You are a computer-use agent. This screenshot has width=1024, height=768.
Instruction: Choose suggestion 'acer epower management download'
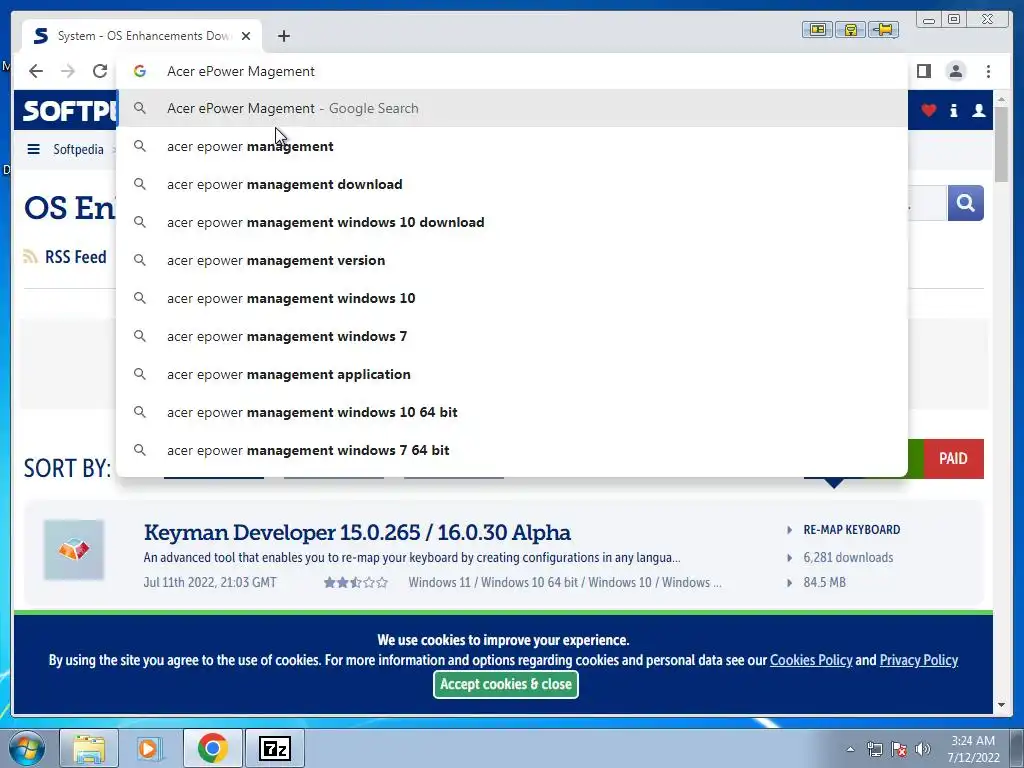[512, 184]
